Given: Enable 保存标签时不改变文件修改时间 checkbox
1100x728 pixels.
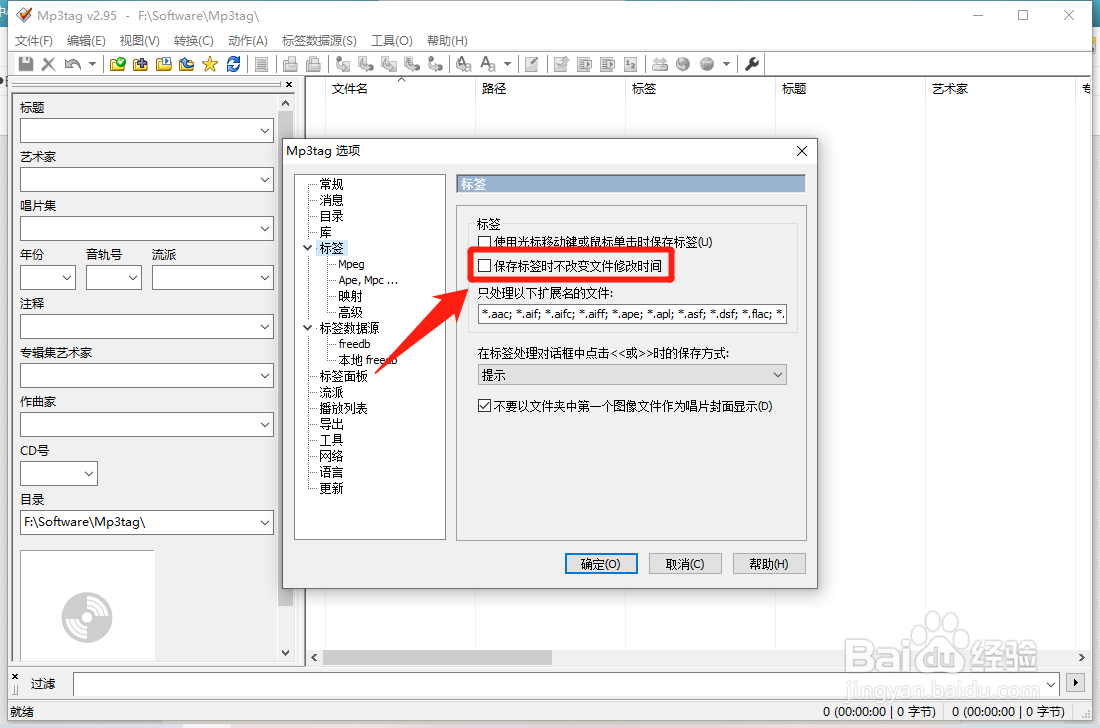Looking at the screenshot, I should pyautogui.click(x=484, y=266).
